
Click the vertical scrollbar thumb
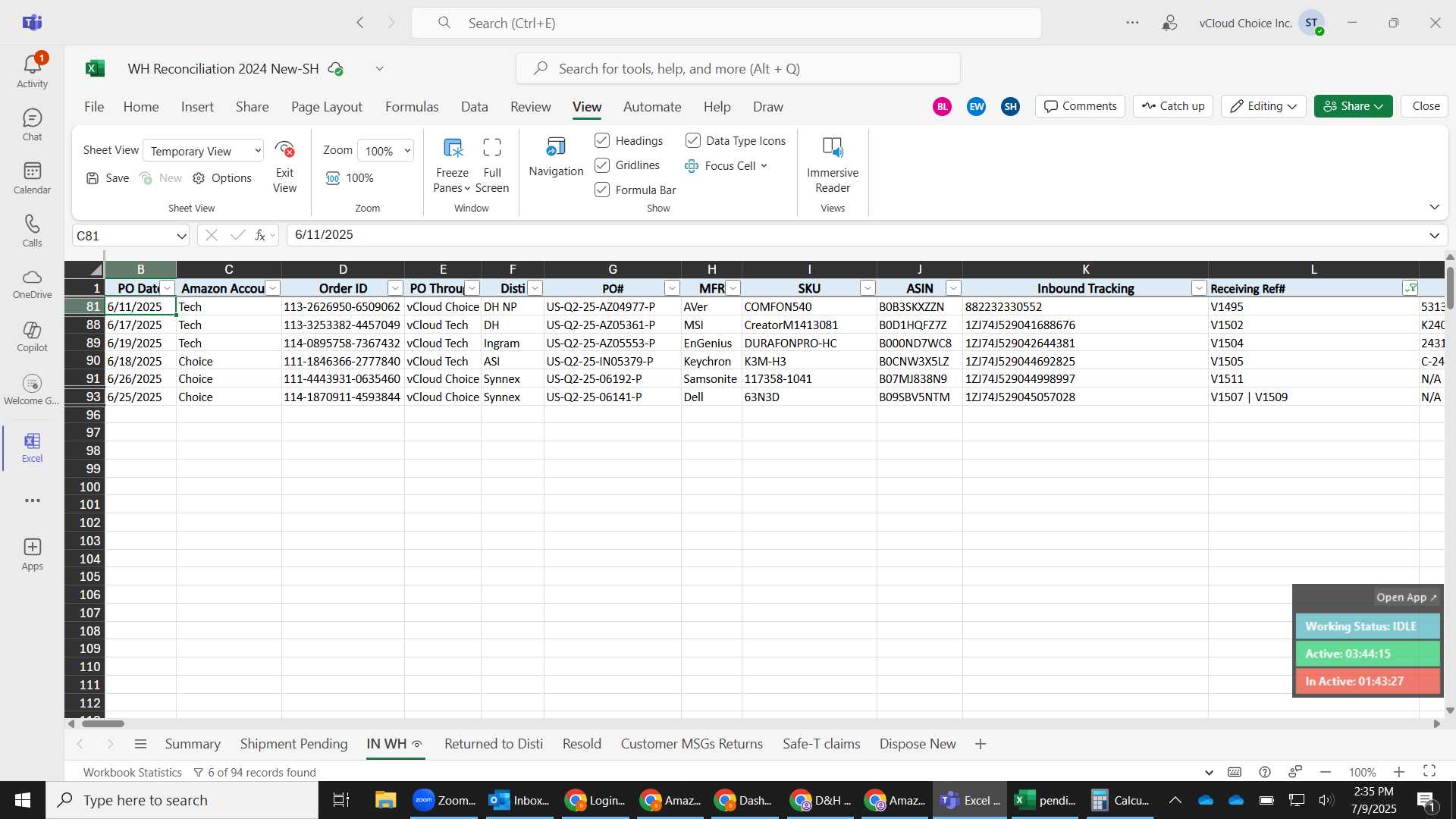click(1450, 288)
